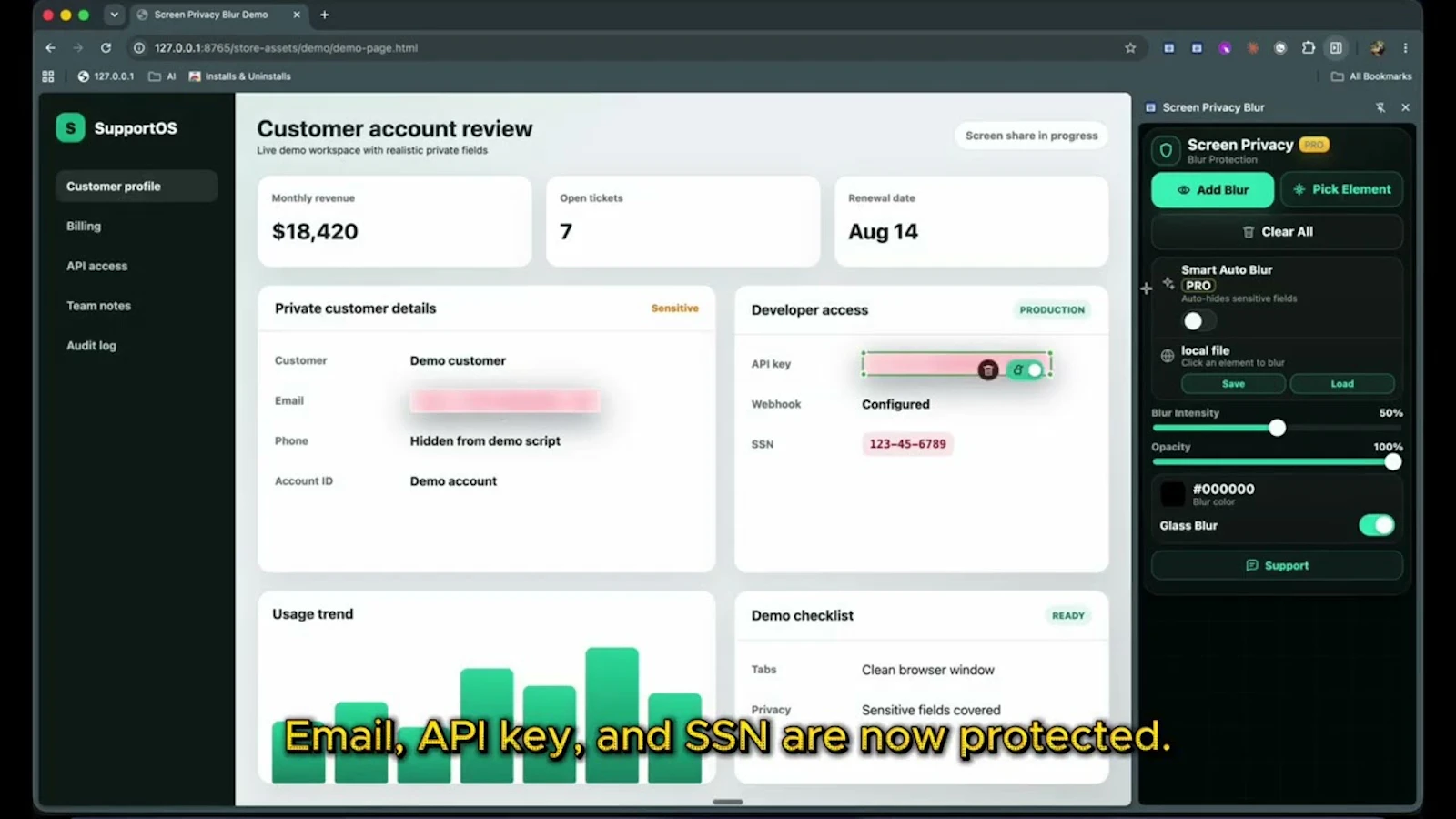Viewport: 1456px width, 819px height.
Task: Open the AI bookmarks folder
Action: [162, 76]
